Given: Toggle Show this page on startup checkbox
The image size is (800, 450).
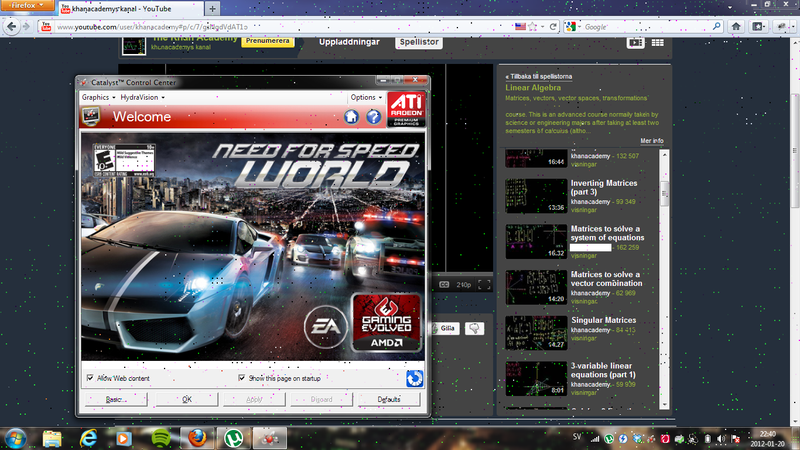Looking at the screenshot, I should pyautogui.click(x=242, y=378).
